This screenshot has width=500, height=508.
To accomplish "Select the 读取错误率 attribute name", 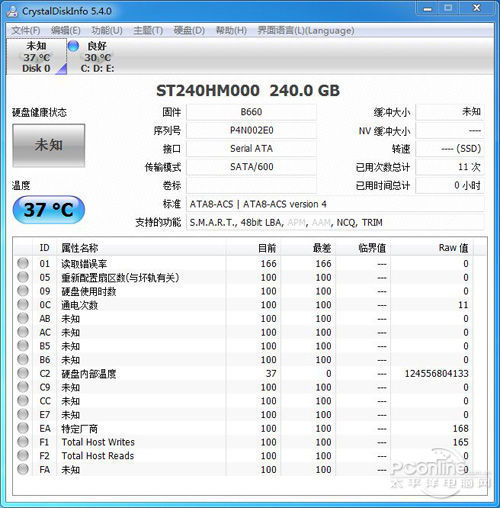I will coord(84,264).
